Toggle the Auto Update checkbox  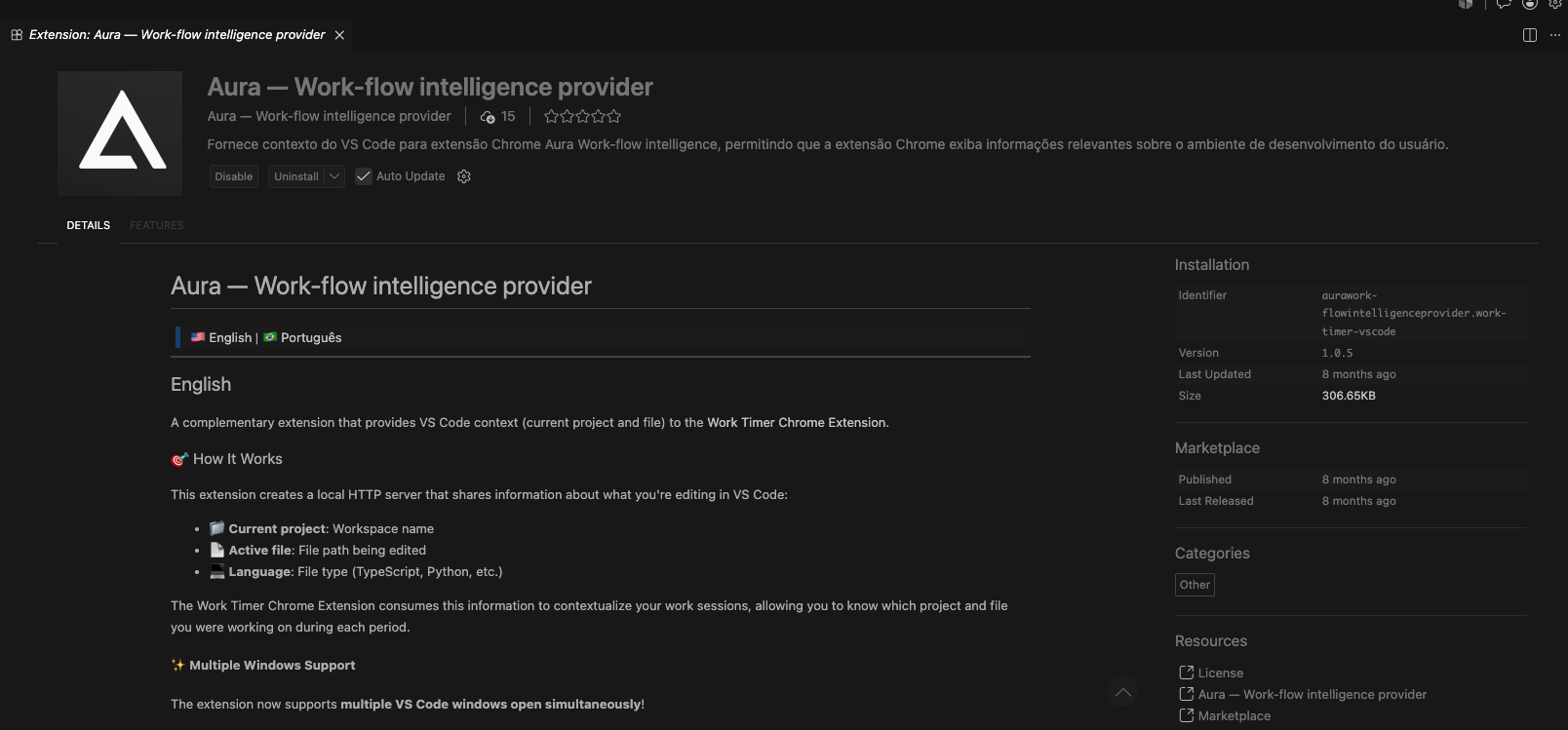[x=364, y=176]
